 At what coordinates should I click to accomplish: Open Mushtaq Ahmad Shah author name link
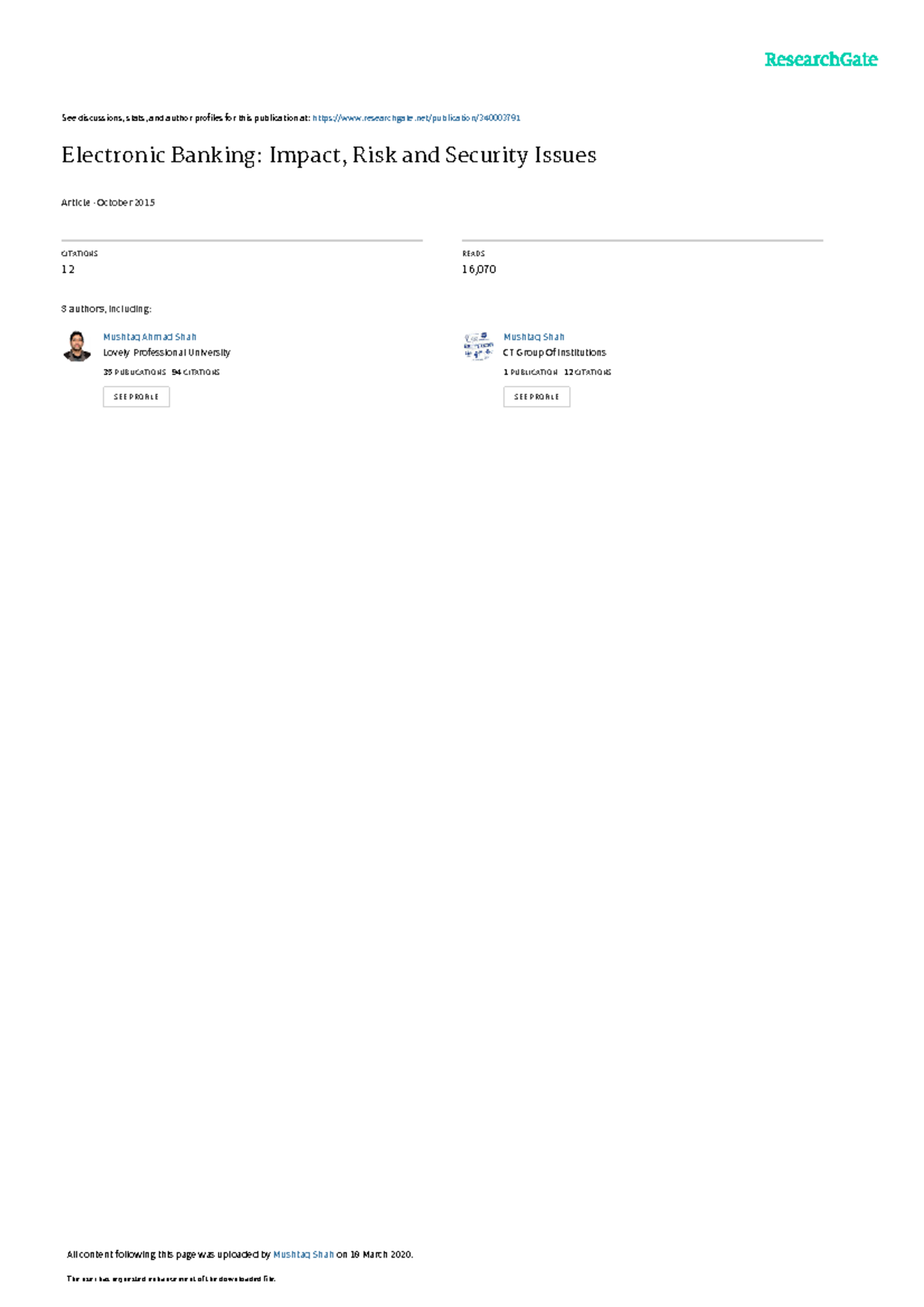coord(149,337)
